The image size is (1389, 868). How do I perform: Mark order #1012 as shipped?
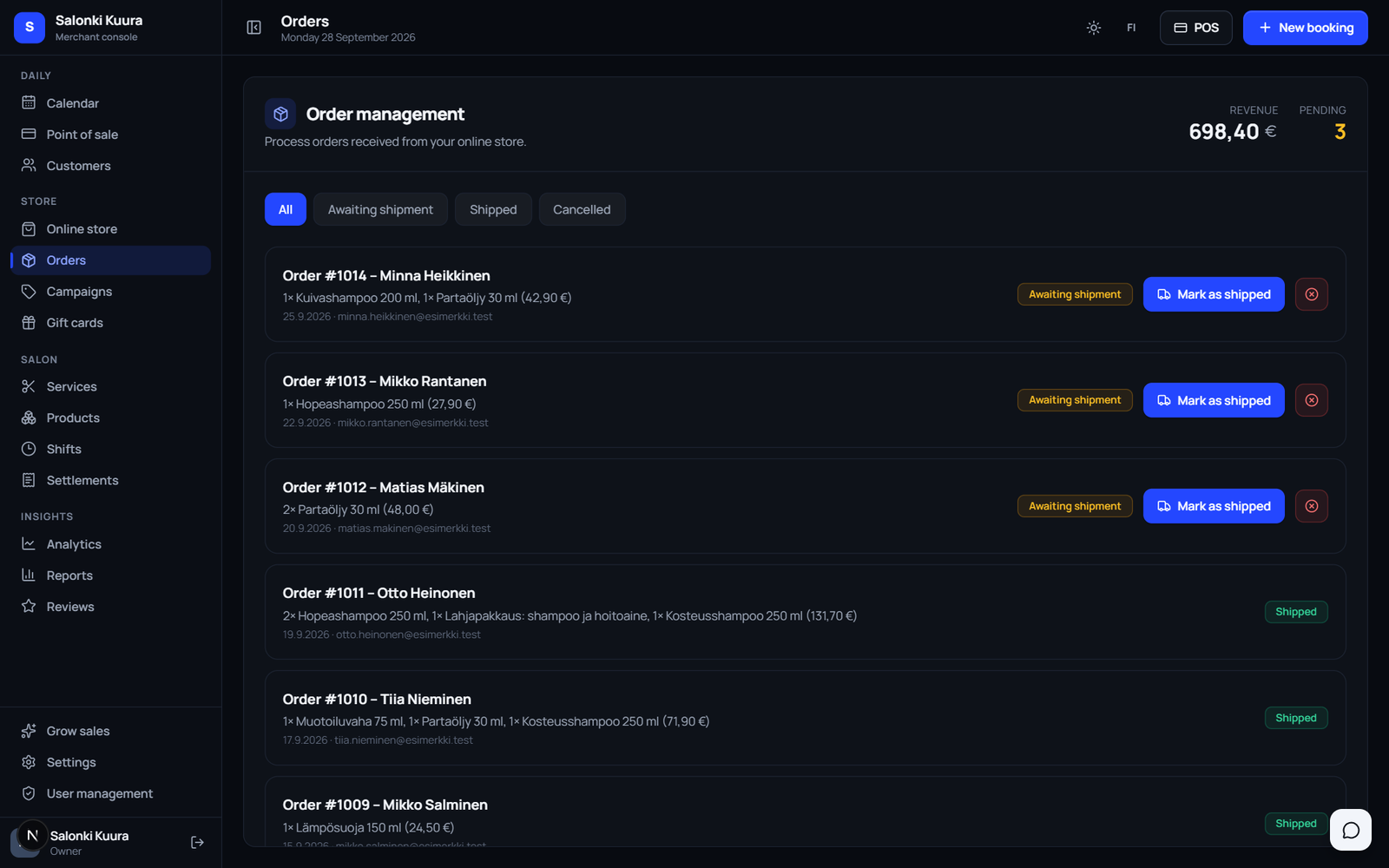pos(1214,506)
